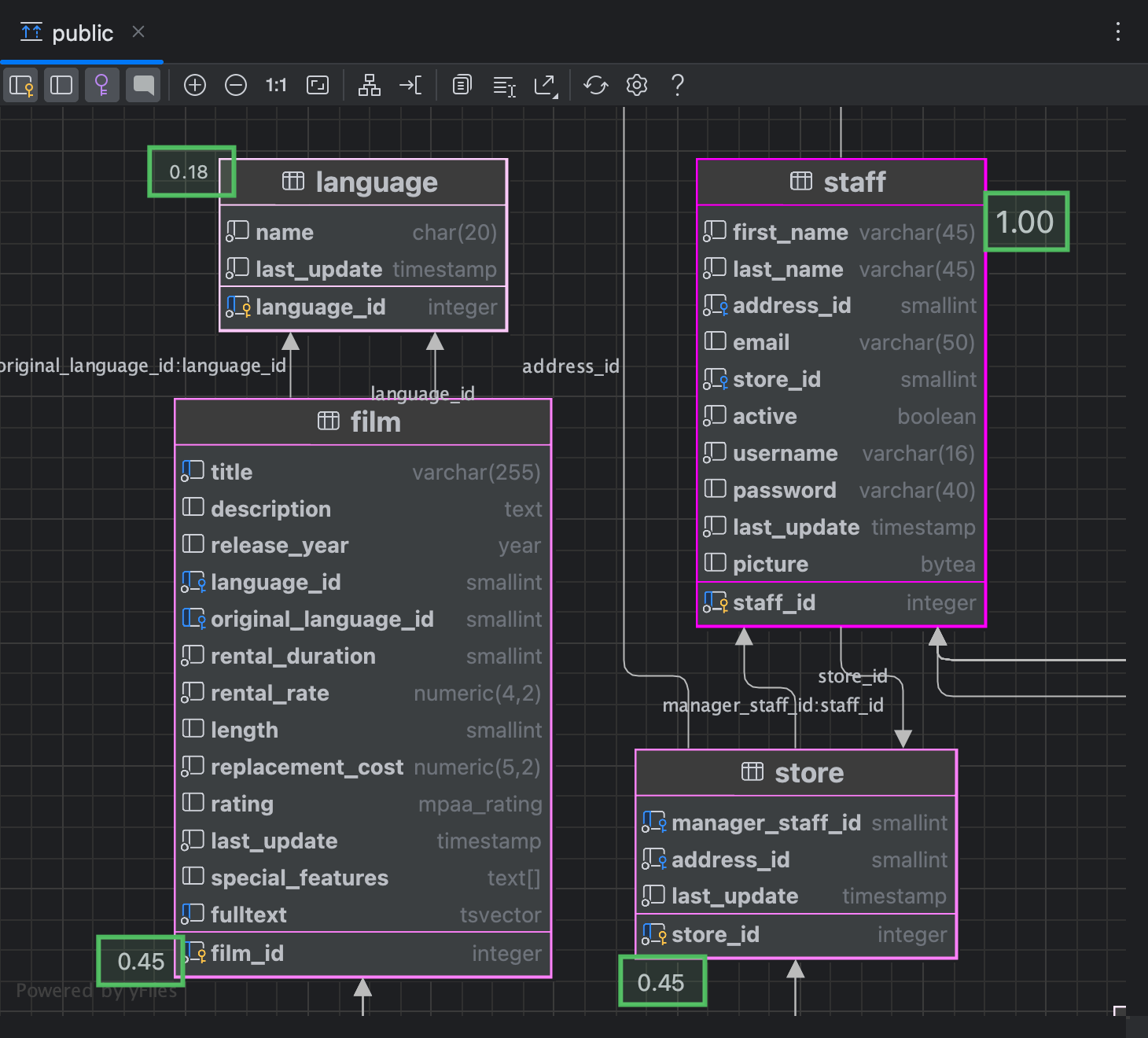
Task: Close the public tab
Action: click(138, 32)
